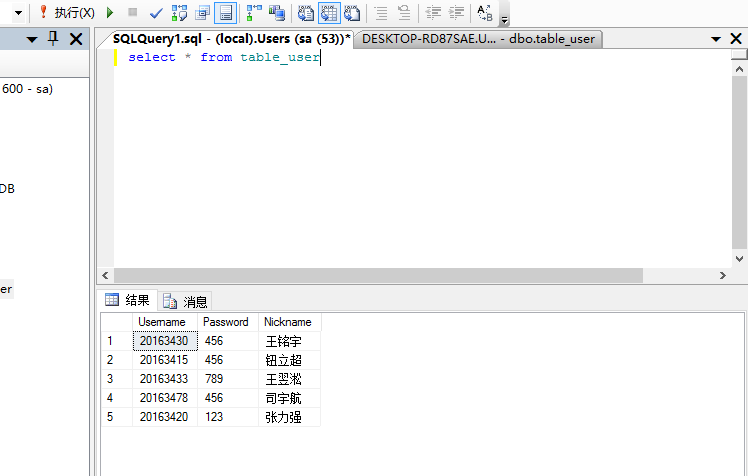Specify values for template parameters icon

click(485, 13)
